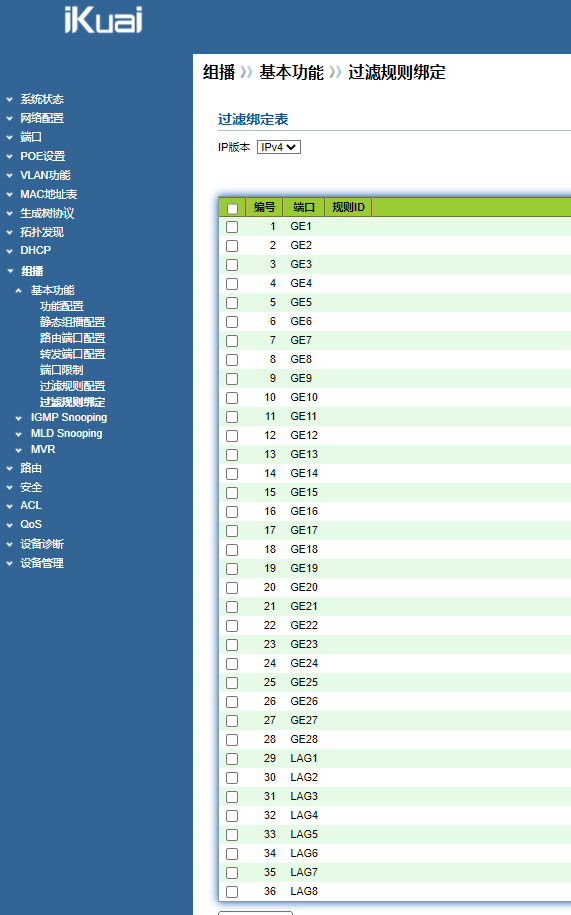Image resolution: width=571 pixels, height=915 pixels.
Task: Open 功能配置 in sidebar
Action: pyautogui.click(x=61, y=306)
